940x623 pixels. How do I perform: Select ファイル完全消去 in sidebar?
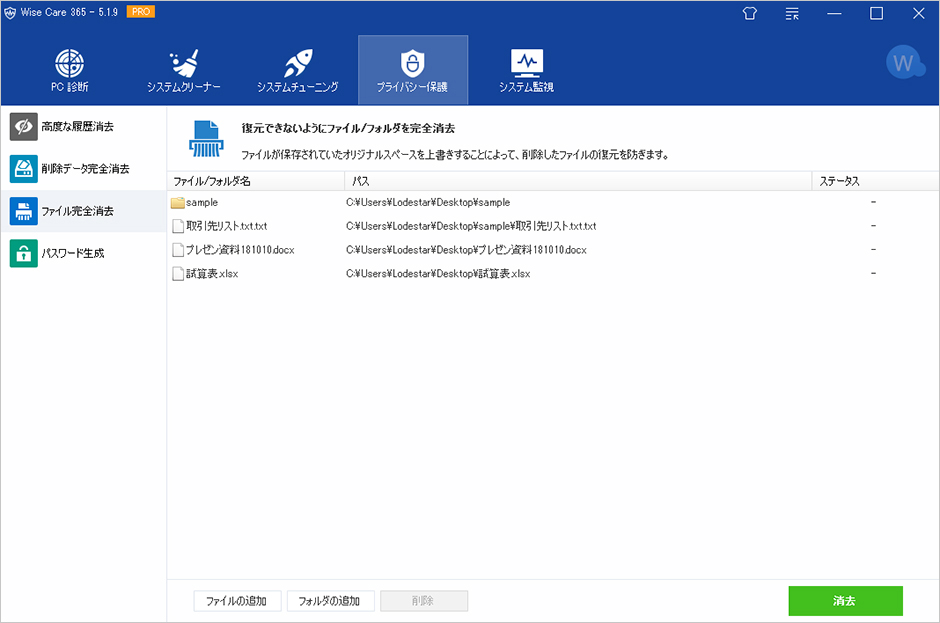83,211
